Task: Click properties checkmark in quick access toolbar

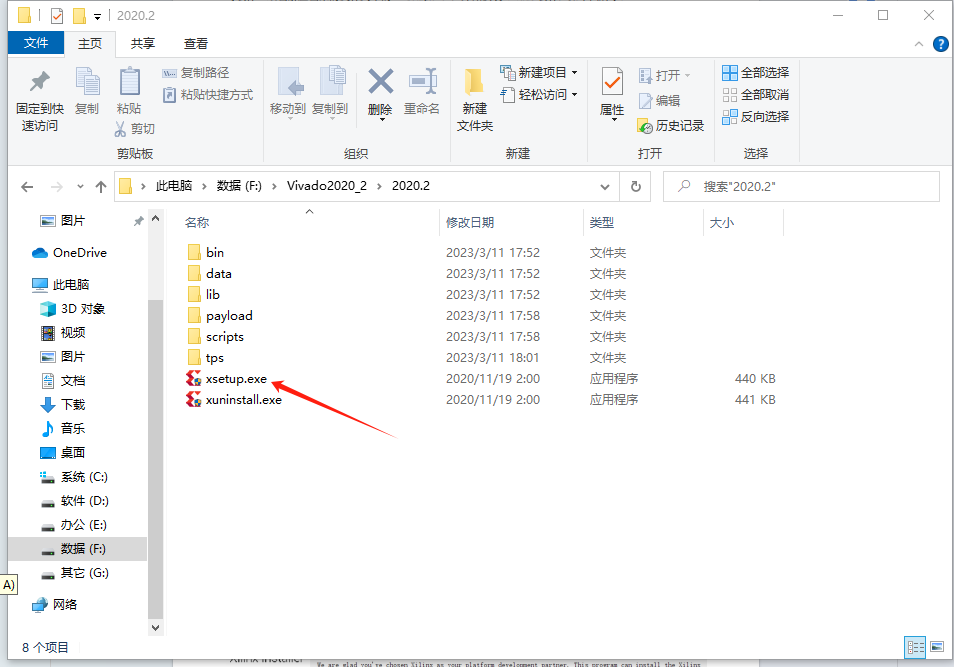Action: pos(57,15)
